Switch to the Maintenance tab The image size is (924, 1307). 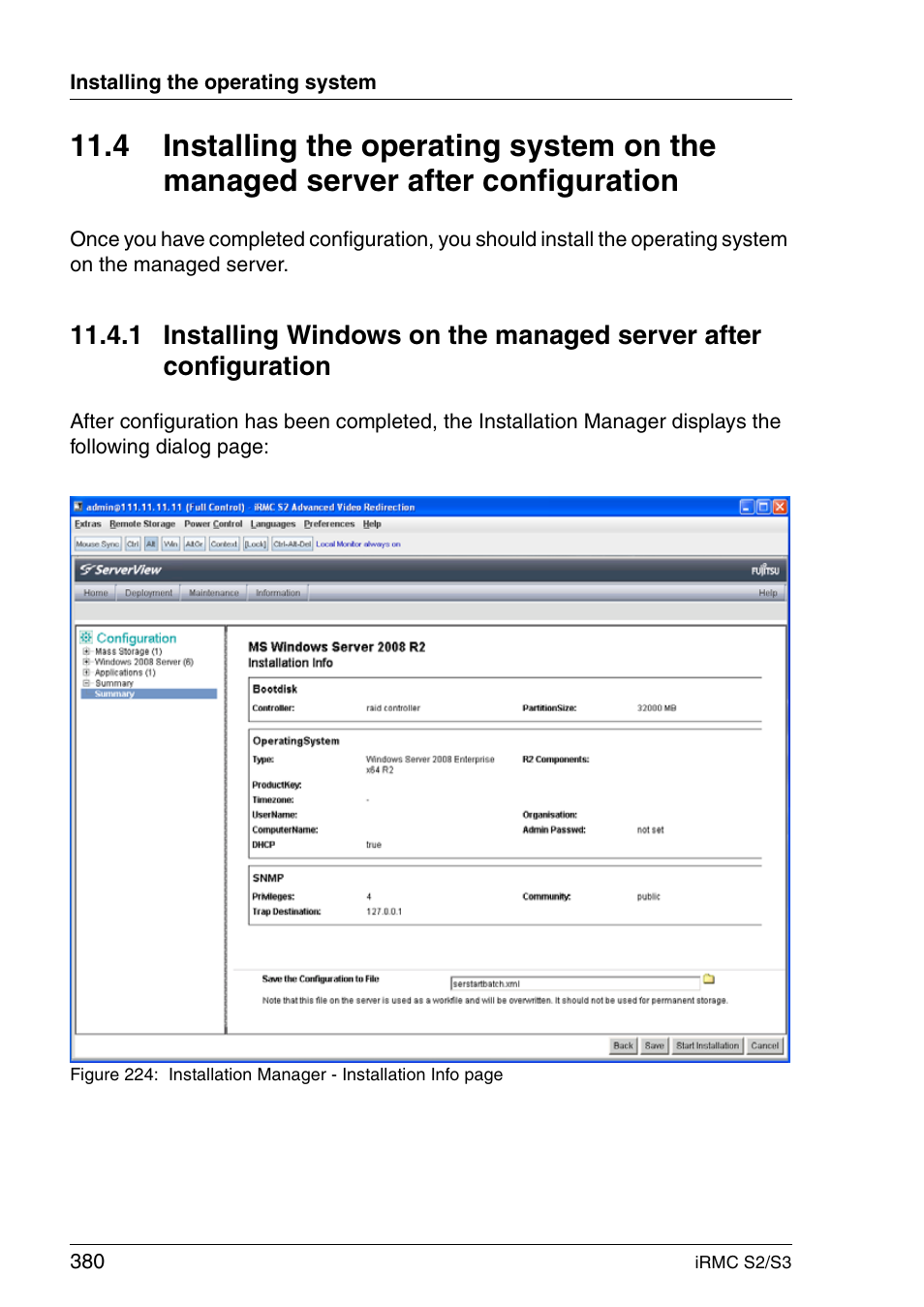tap(214, 593)
